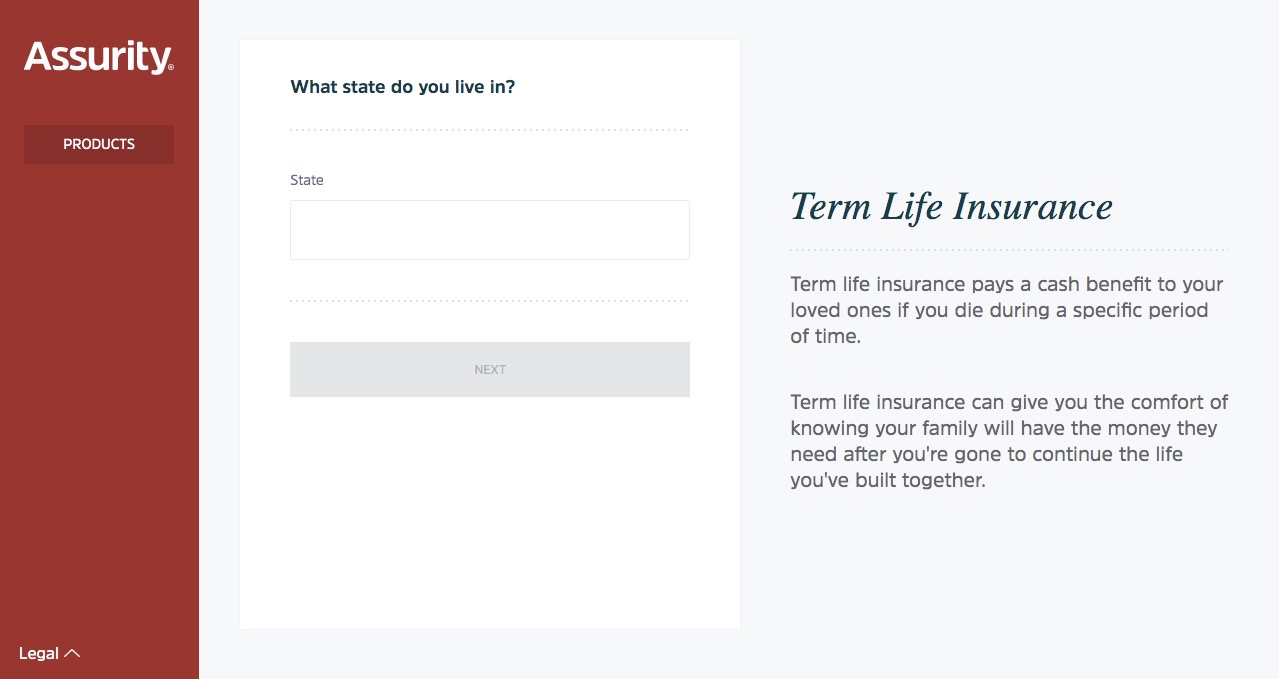Click the Assurity logo
The image size is (1279, 679).
[97, 57]
